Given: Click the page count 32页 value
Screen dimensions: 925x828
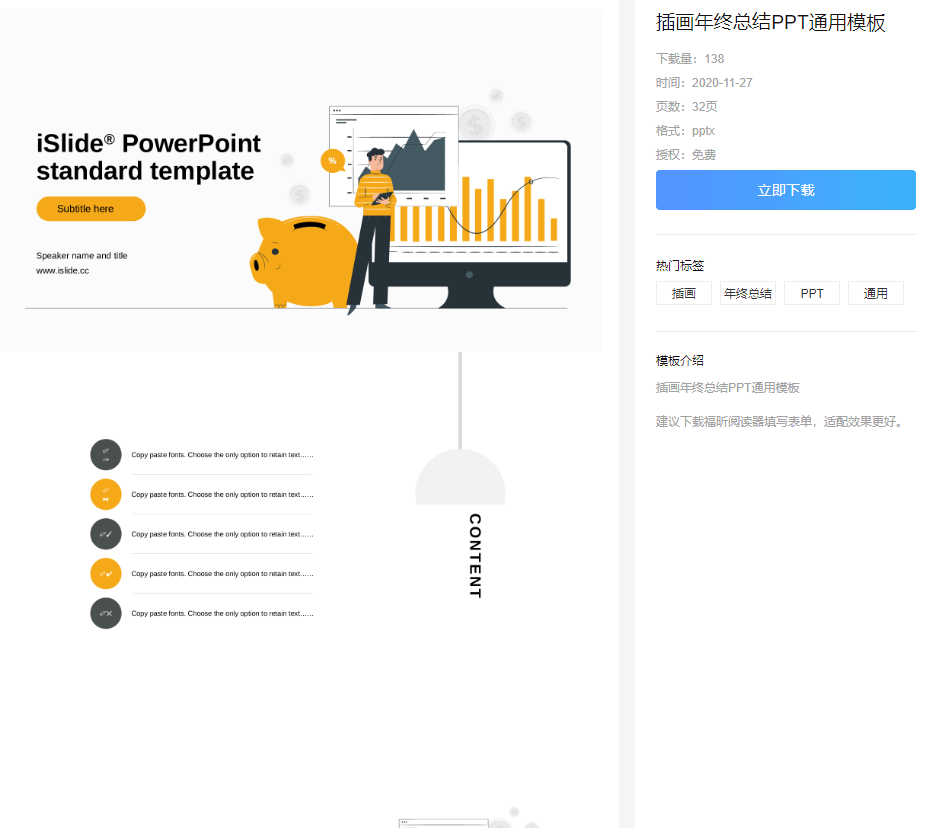Looking at the screenshot, I should 706,106.
